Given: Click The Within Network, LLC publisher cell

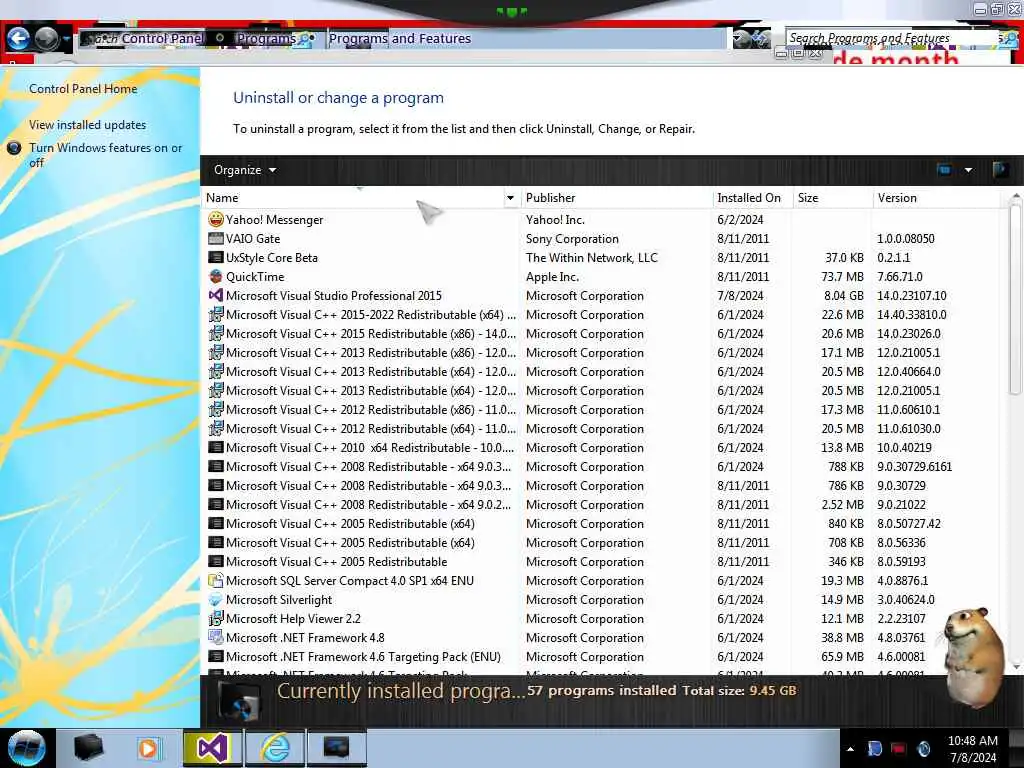Looking at the screenshot, I should 592,257.
